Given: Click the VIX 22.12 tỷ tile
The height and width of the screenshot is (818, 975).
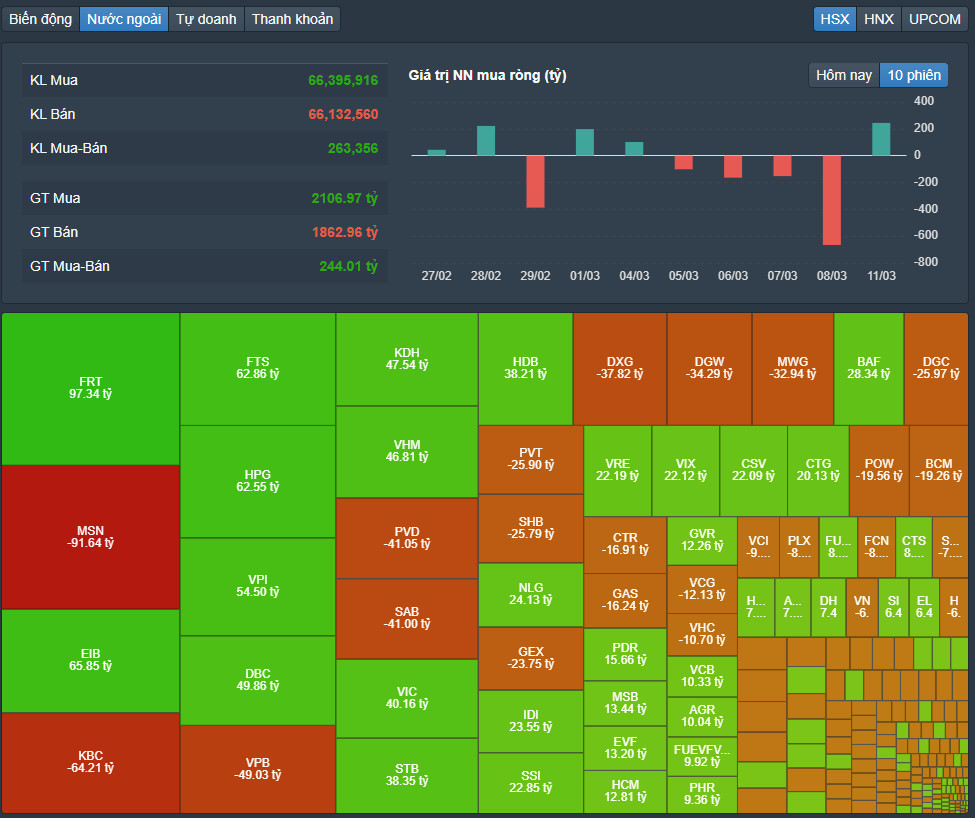Looking at the screenshot, I should (x=685, y=471).
